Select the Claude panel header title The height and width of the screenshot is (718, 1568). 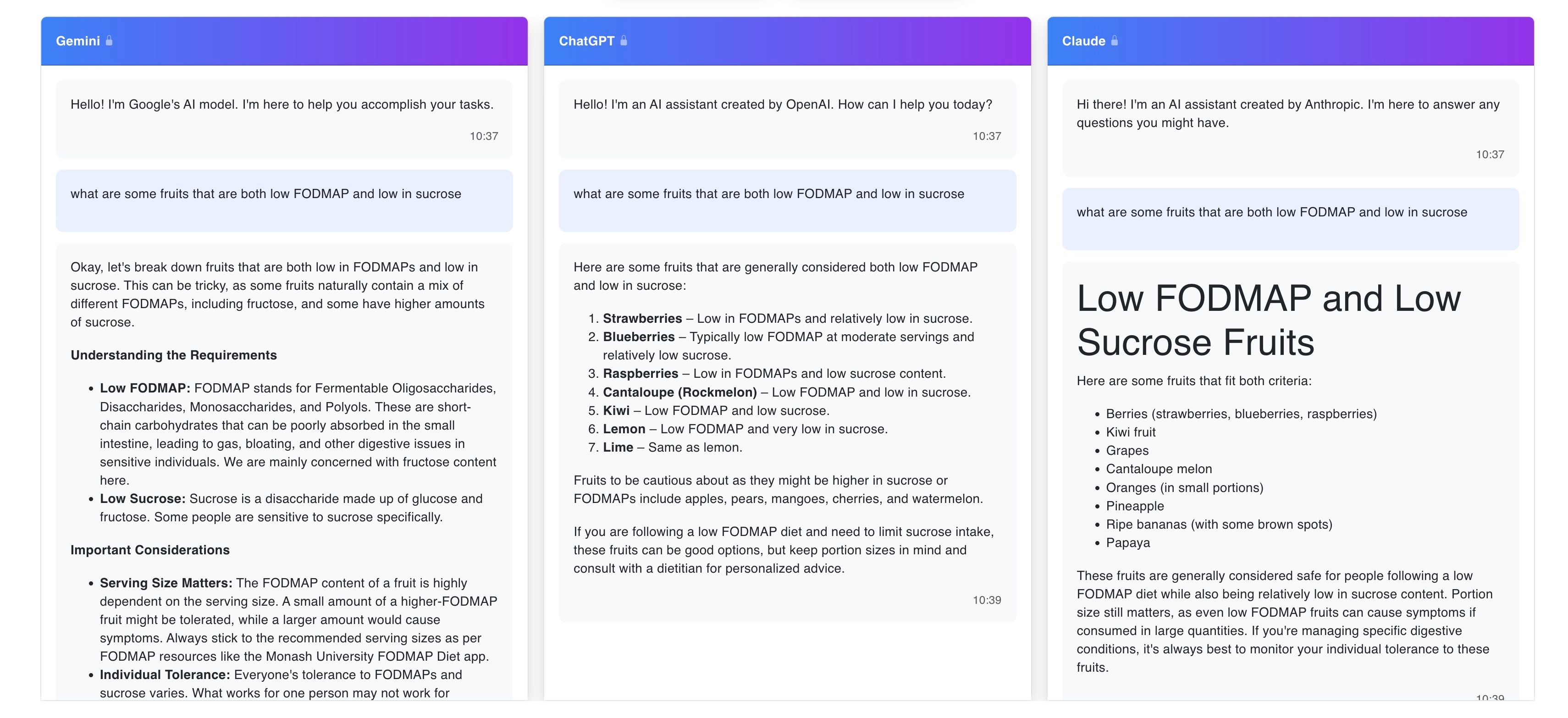click(1083, 41)
